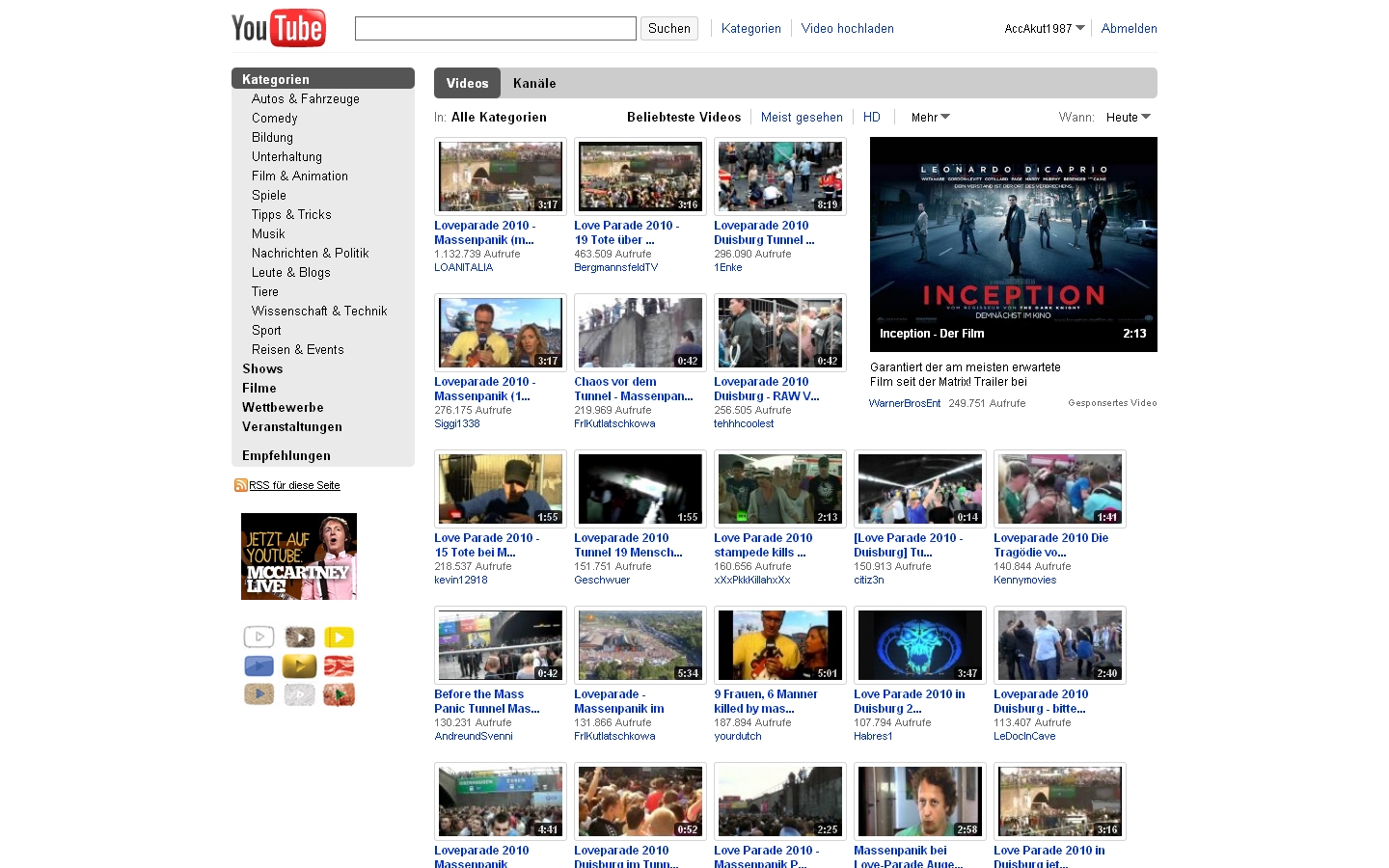Open the 1Enke uploader link
Screen dimensions: 1389x868
(728, 267)
